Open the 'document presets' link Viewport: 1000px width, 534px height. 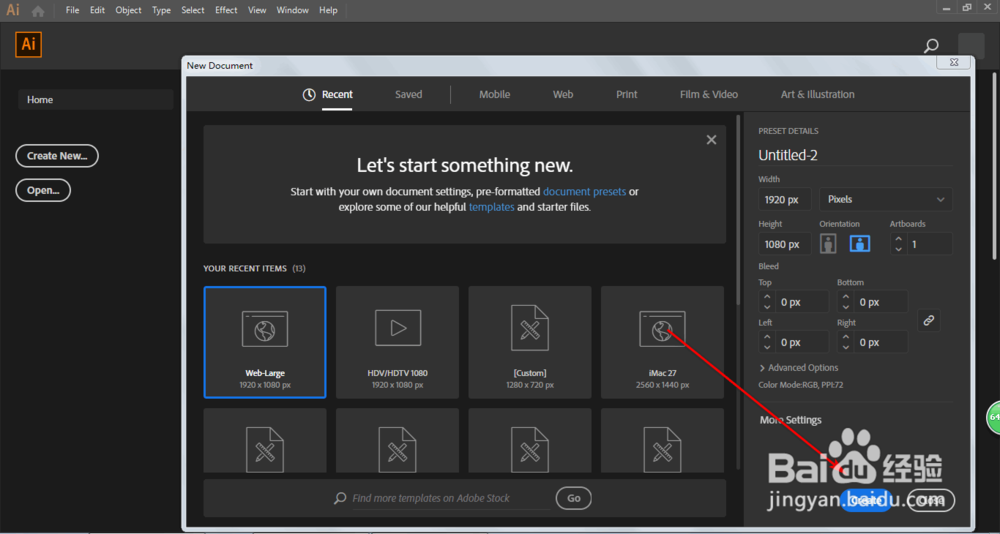[x=584, y=191]
